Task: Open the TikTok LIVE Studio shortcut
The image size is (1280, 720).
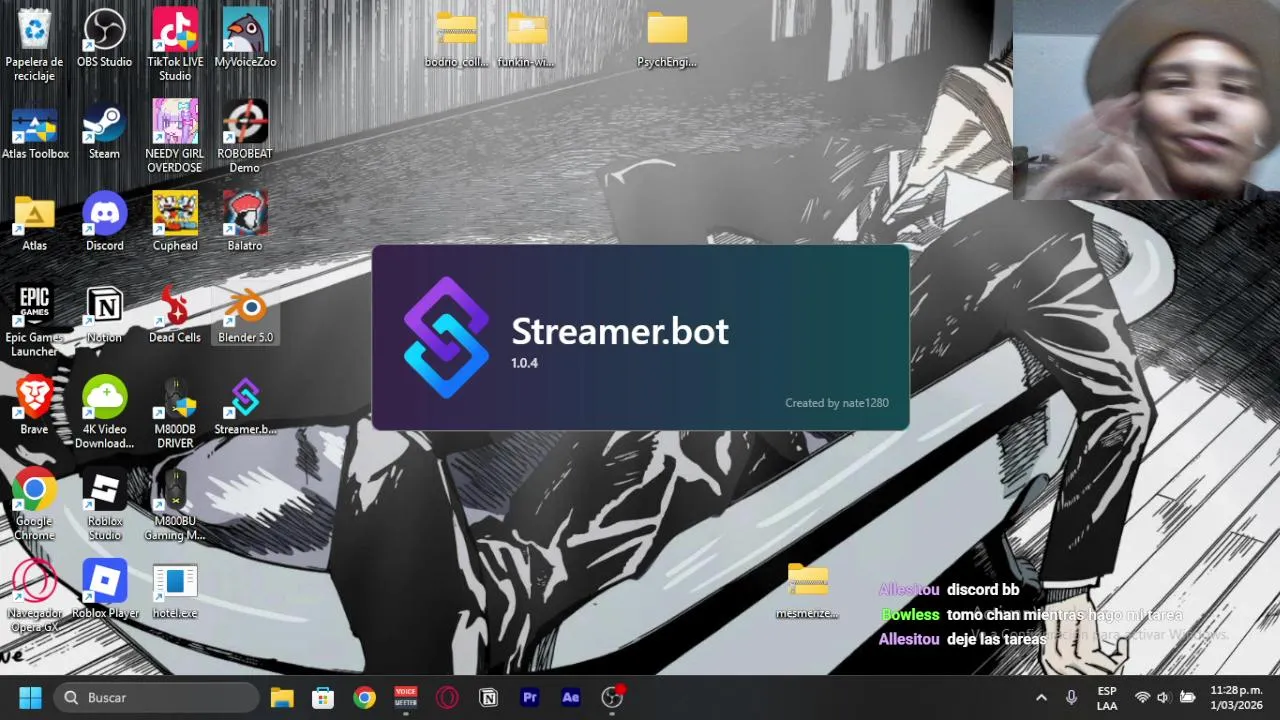Action: [175, 44]
